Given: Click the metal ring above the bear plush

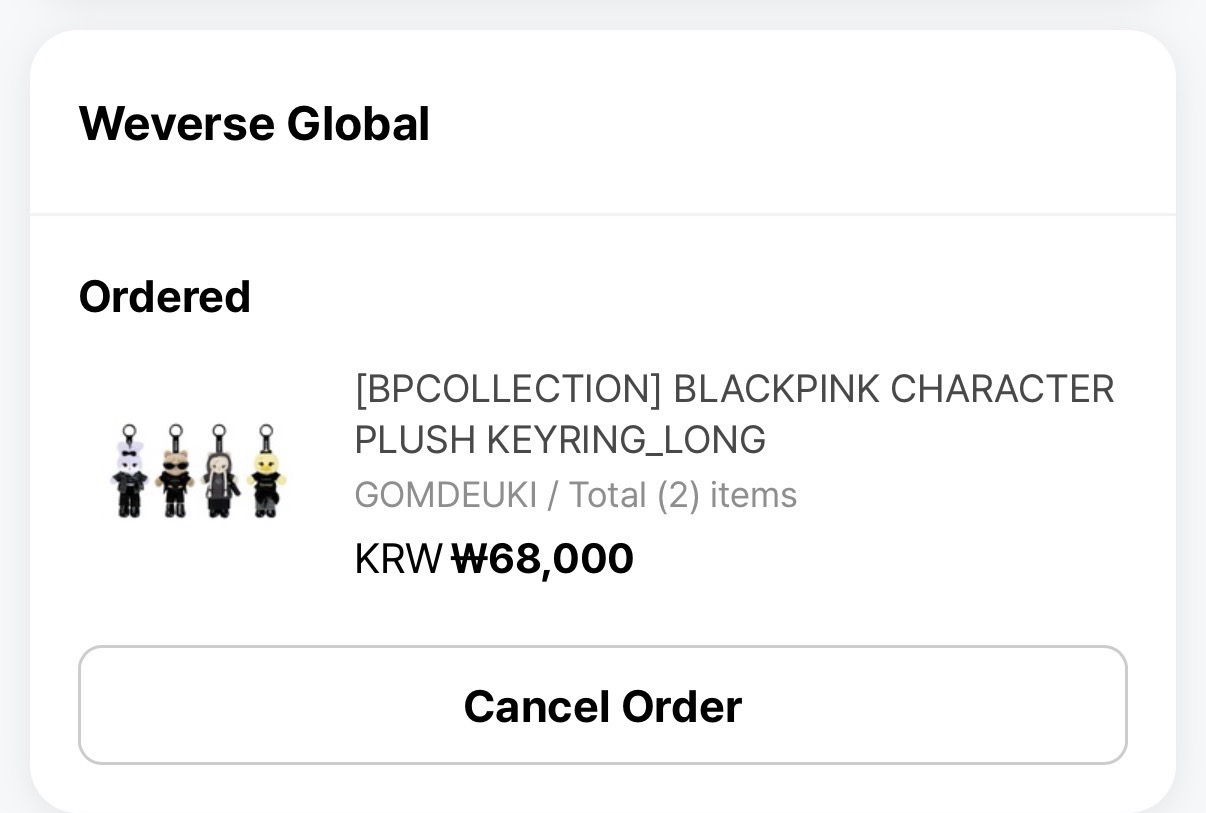Looking at the screenshot, I should pos(175,432).
